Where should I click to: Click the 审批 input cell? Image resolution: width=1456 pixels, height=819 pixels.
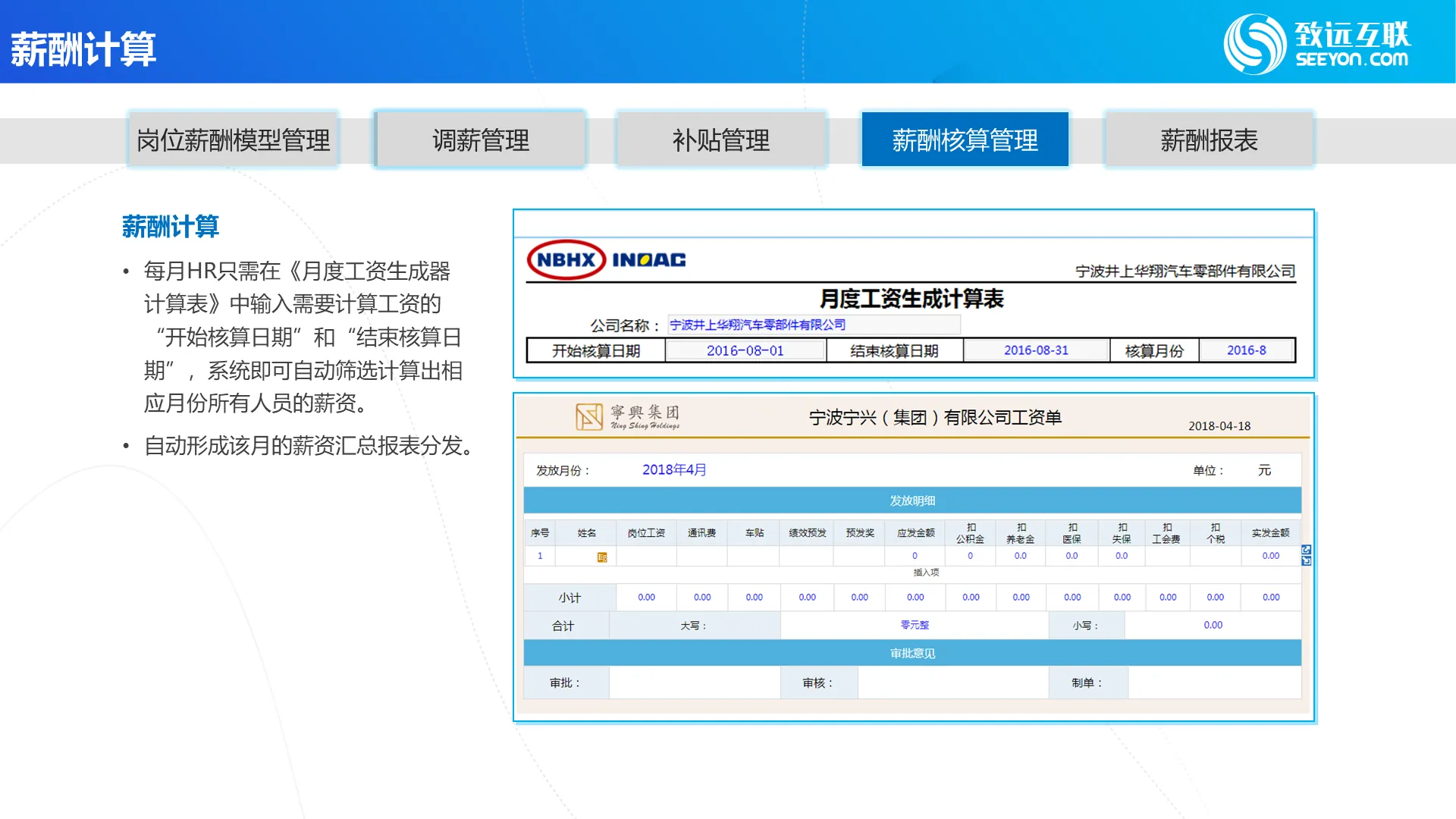[x=694, y=682]
